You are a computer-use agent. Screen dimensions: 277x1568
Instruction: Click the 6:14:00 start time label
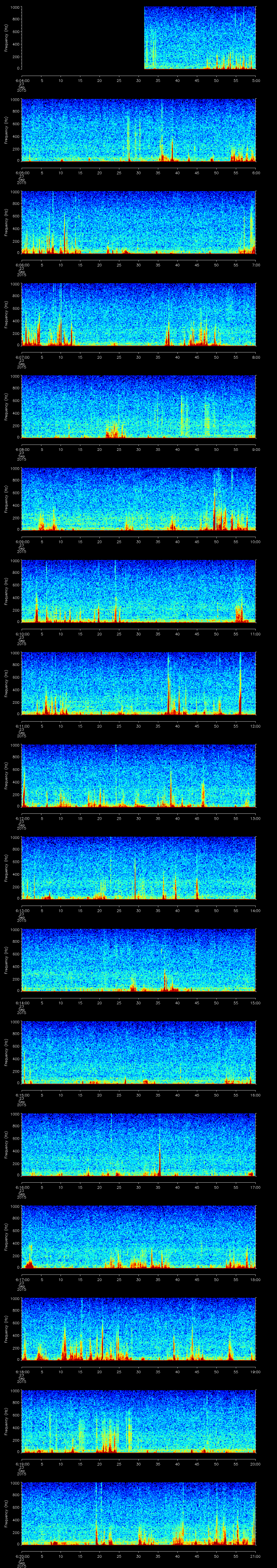point(21,1003)
